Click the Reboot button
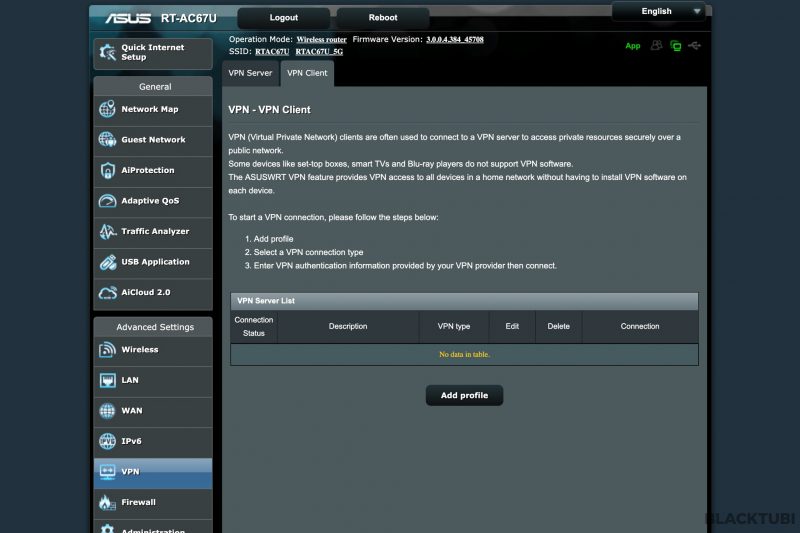 point(383,18)
